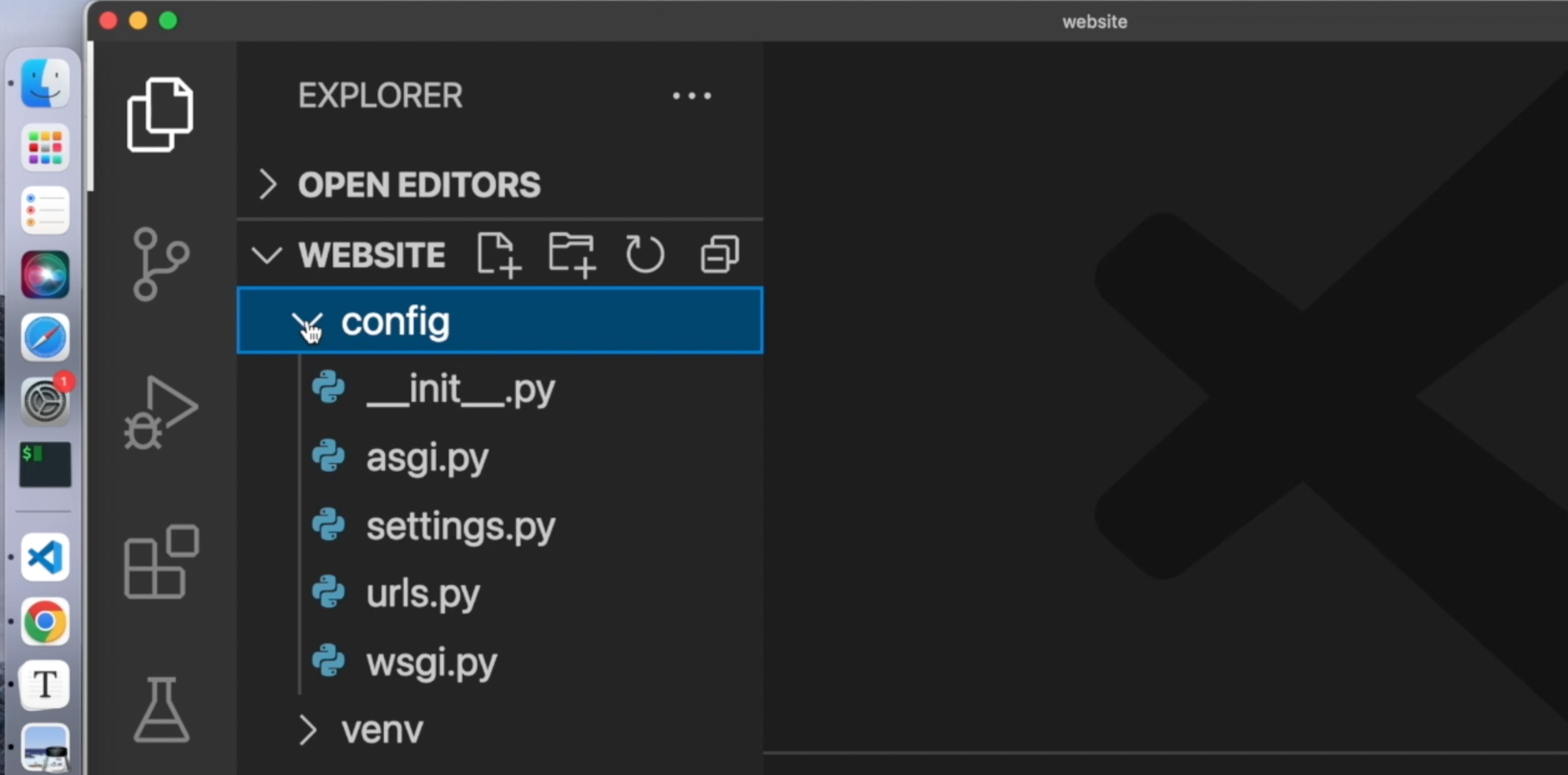Launch Chrome from the dock
The image size is (1568, 775).
point(45,621)
